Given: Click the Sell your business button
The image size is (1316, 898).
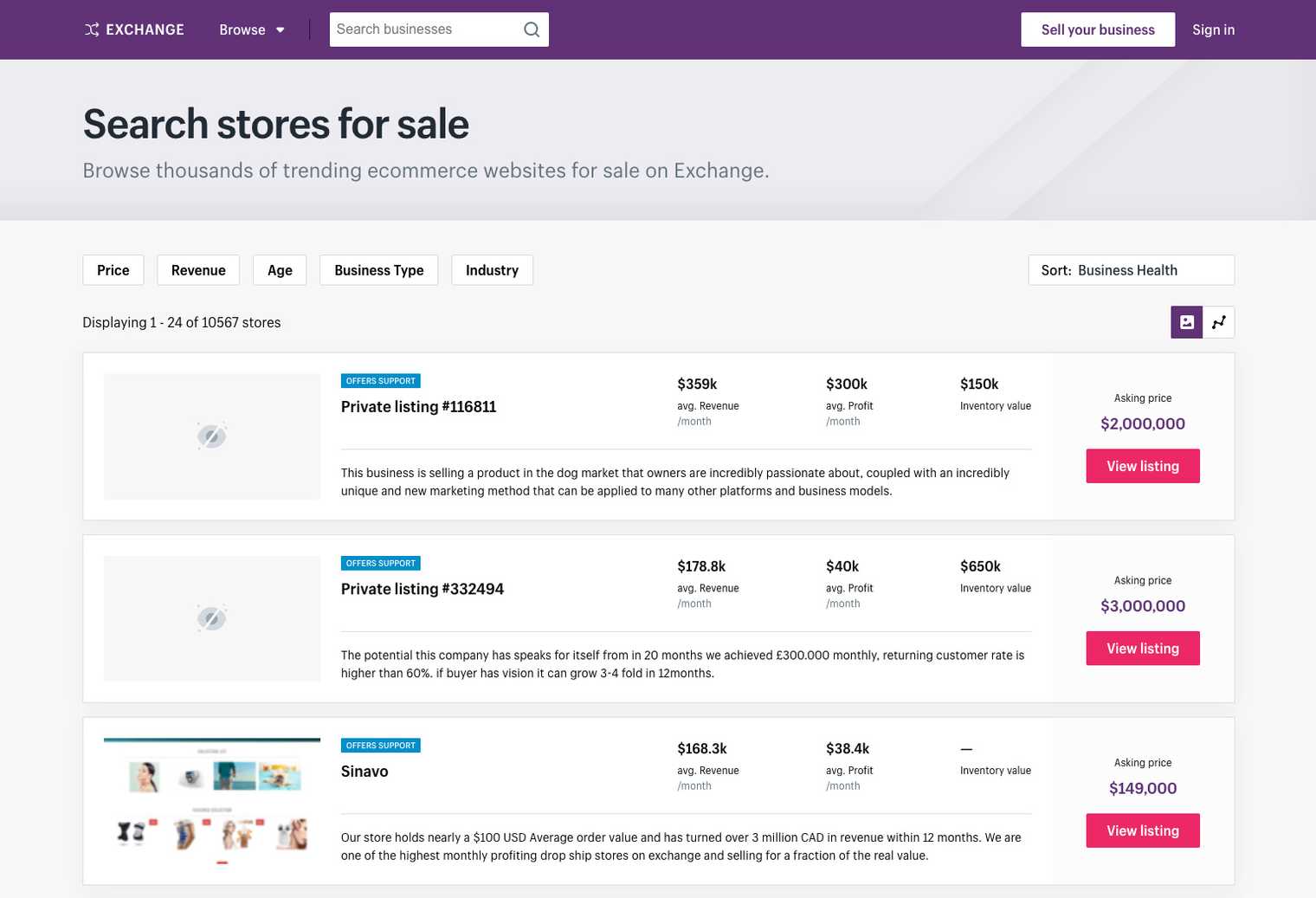Looking at the screenshot, I should point(1098,29).
